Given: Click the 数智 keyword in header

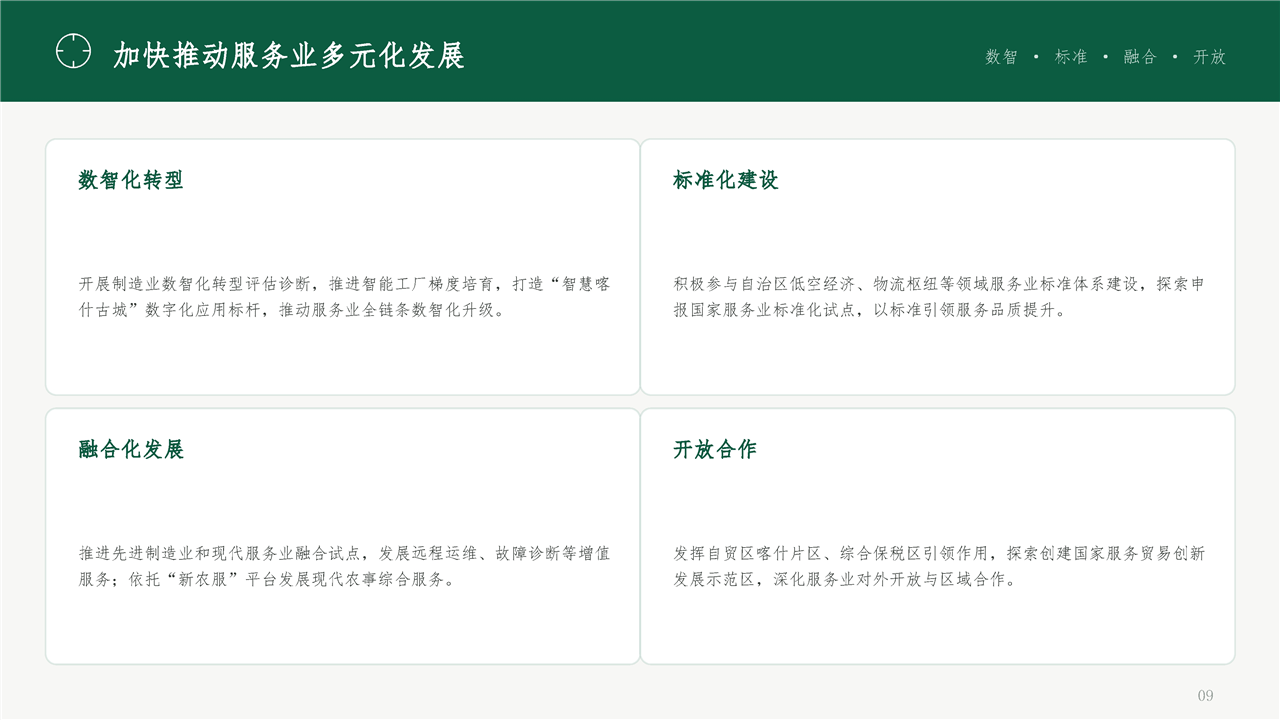Looking at the screenshot, I should point(1001,57).
